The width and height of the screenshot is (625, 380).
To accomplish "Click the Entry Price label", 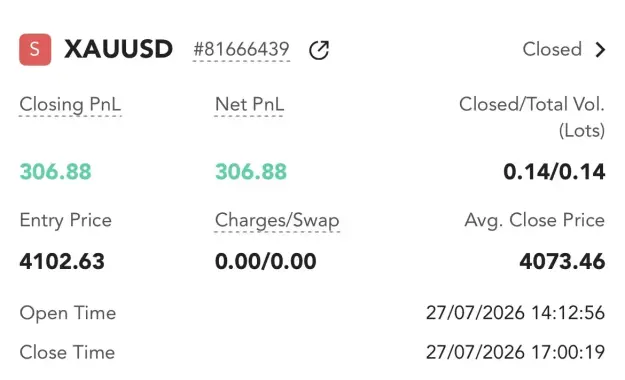I will click(x=66, y=221).
